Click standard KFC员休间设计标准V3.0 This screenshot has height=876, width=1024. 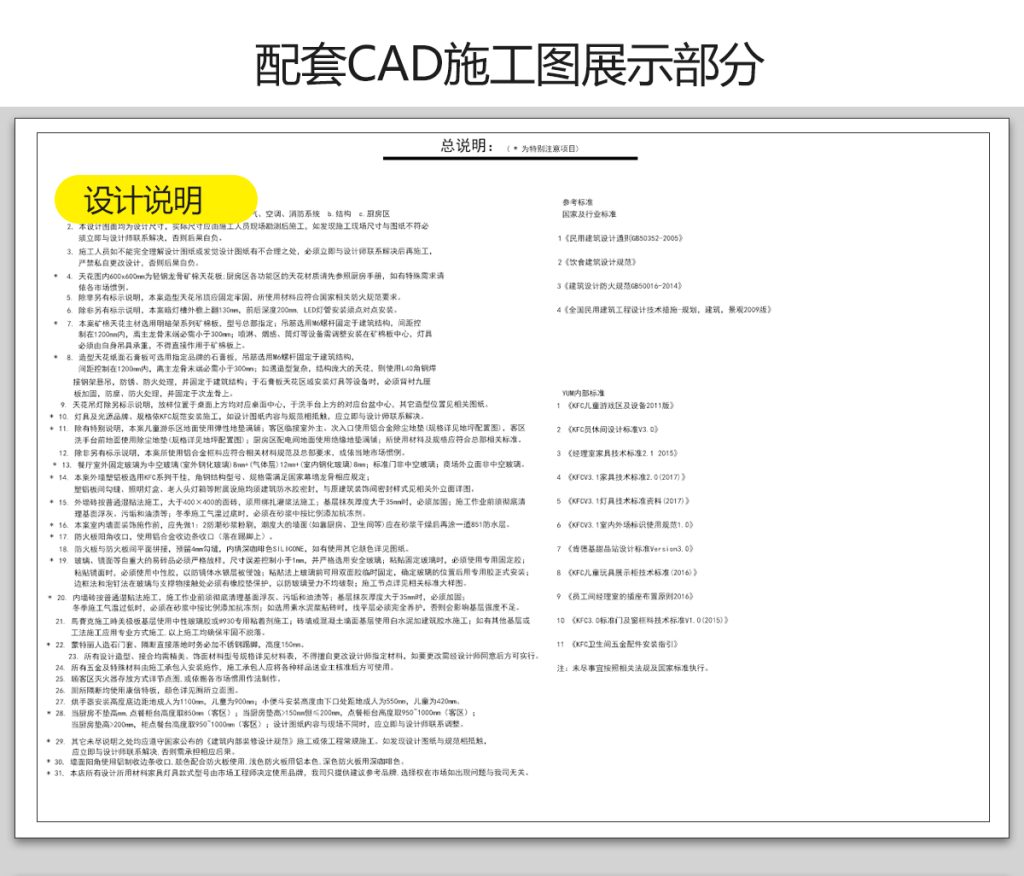click(613, 429)
